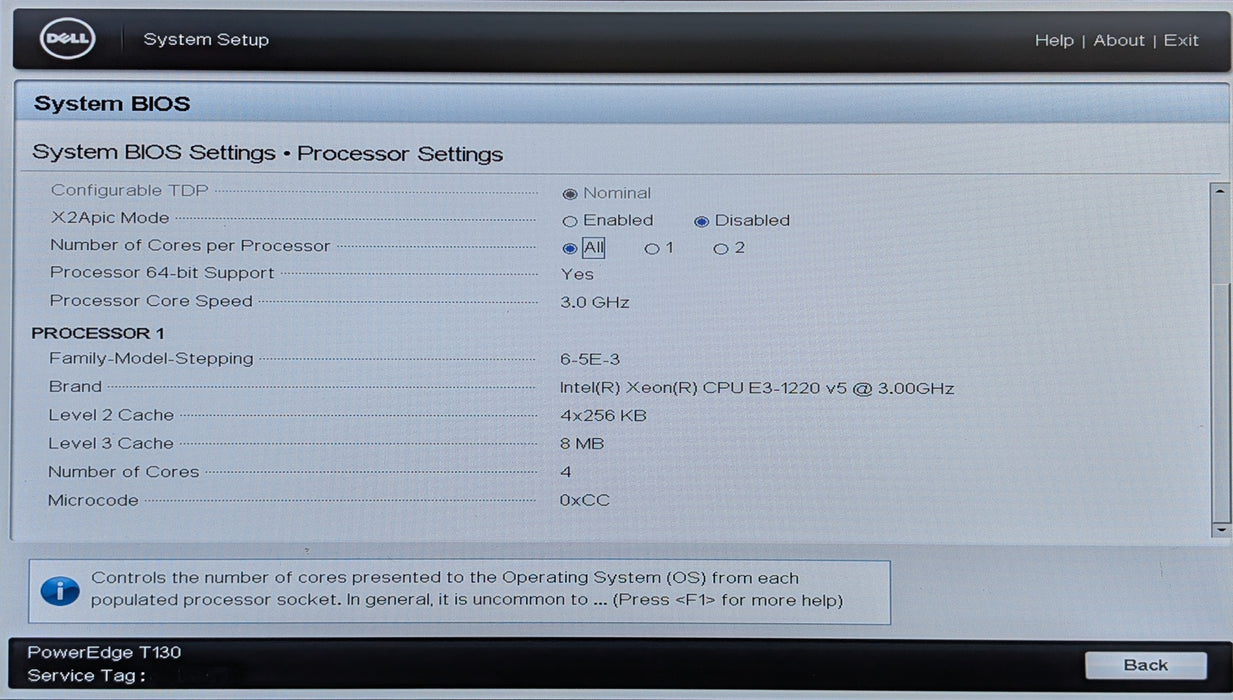
Task: Click the Dell logo icon
Action: (67, 40)
